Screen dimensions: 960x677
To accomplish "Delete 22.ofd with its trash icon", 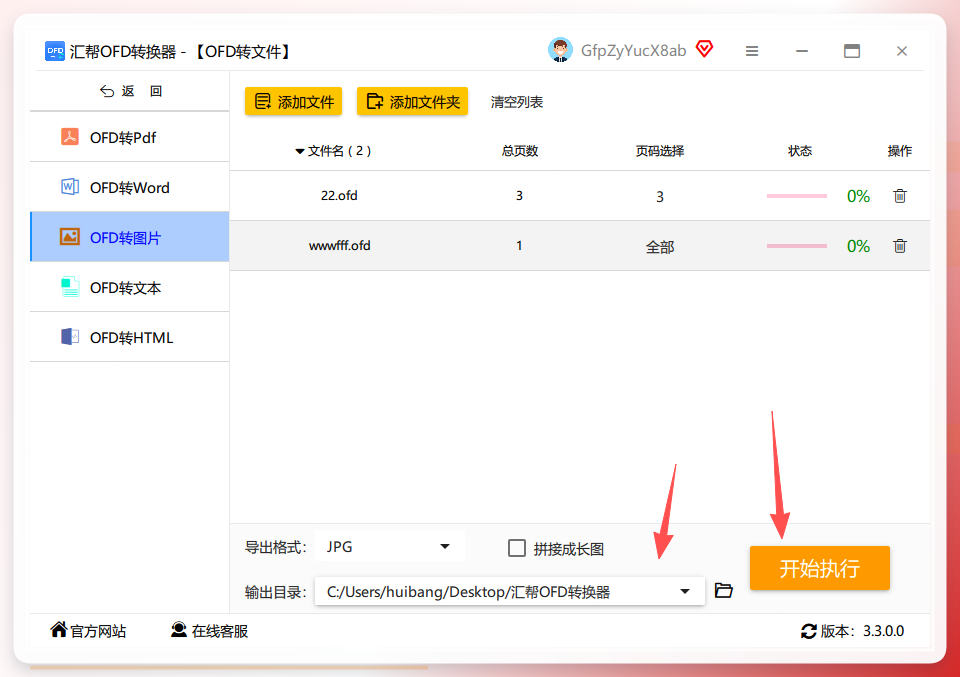I will click(x=899, y=196).
